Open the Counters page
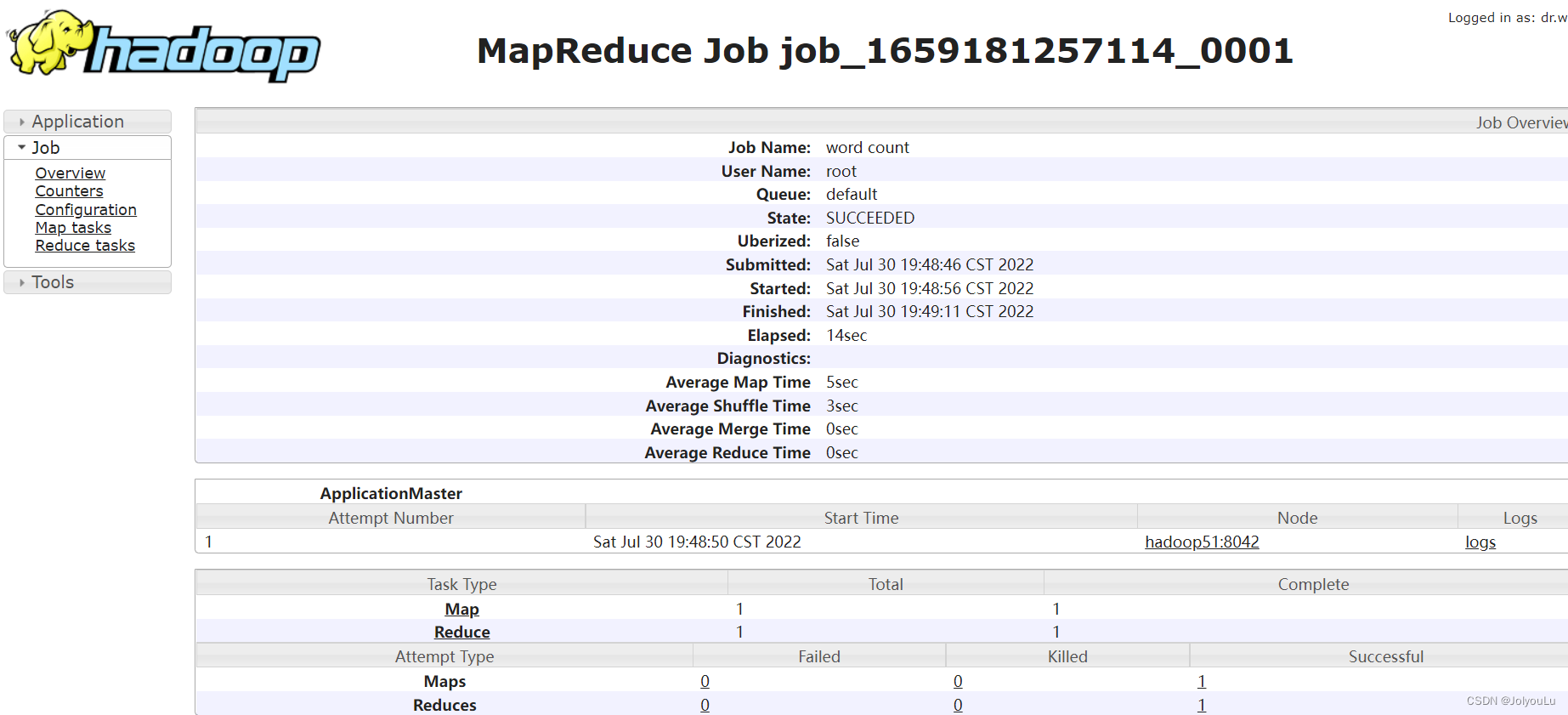The height and width of the screenshot is (715, 1568). 69,191
